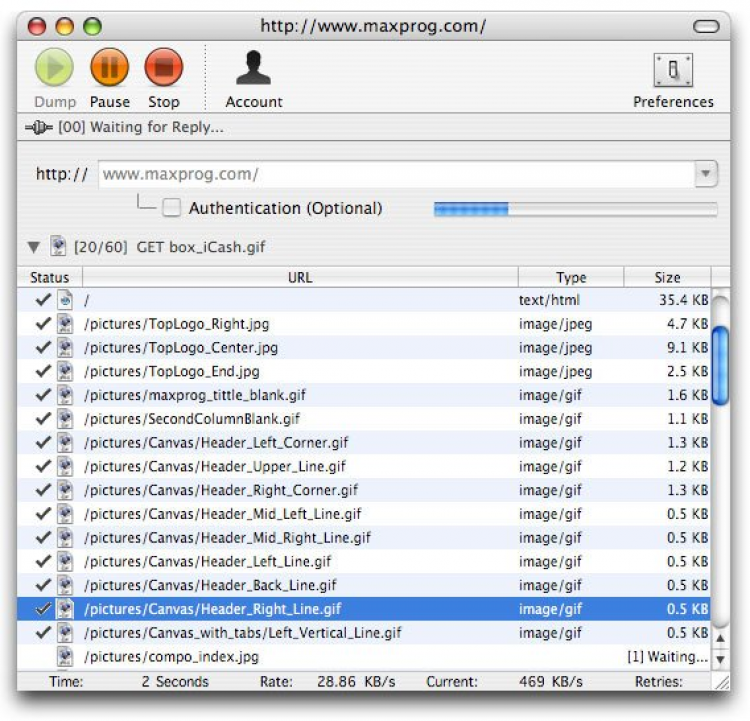Click the image icon for TopLogo_End.jpg

click(65, 371)
